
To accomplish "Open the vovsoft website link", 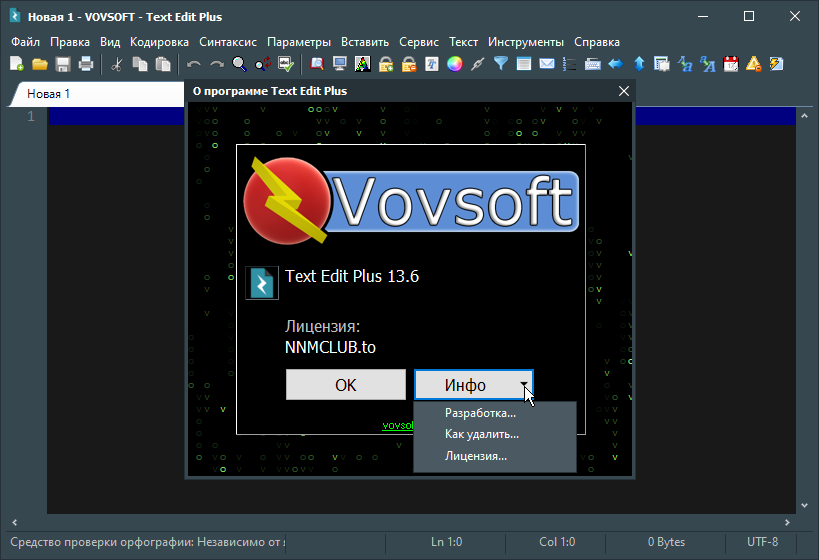I will pos(398,425).
